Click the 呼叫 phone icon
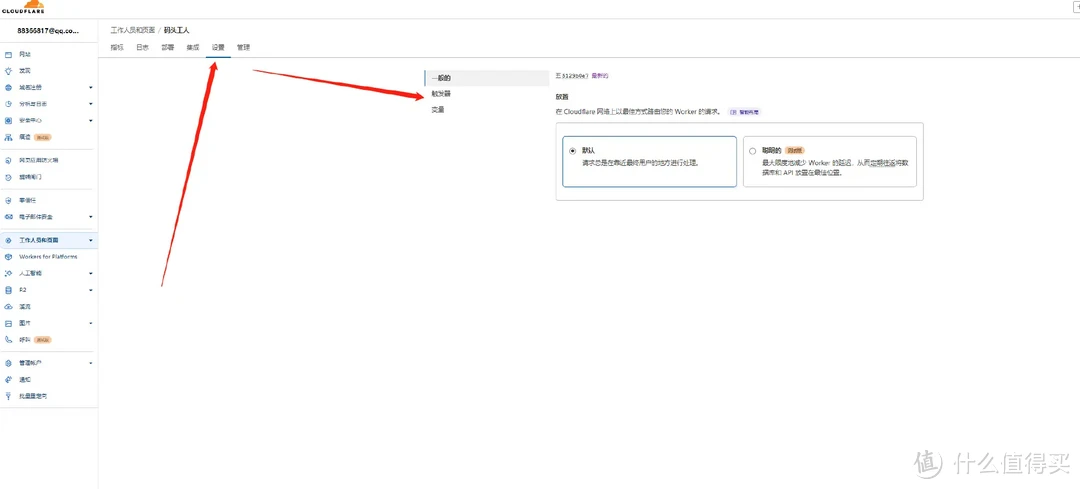The height and width of the screenshot is (489, 1080). pos(9,340)
